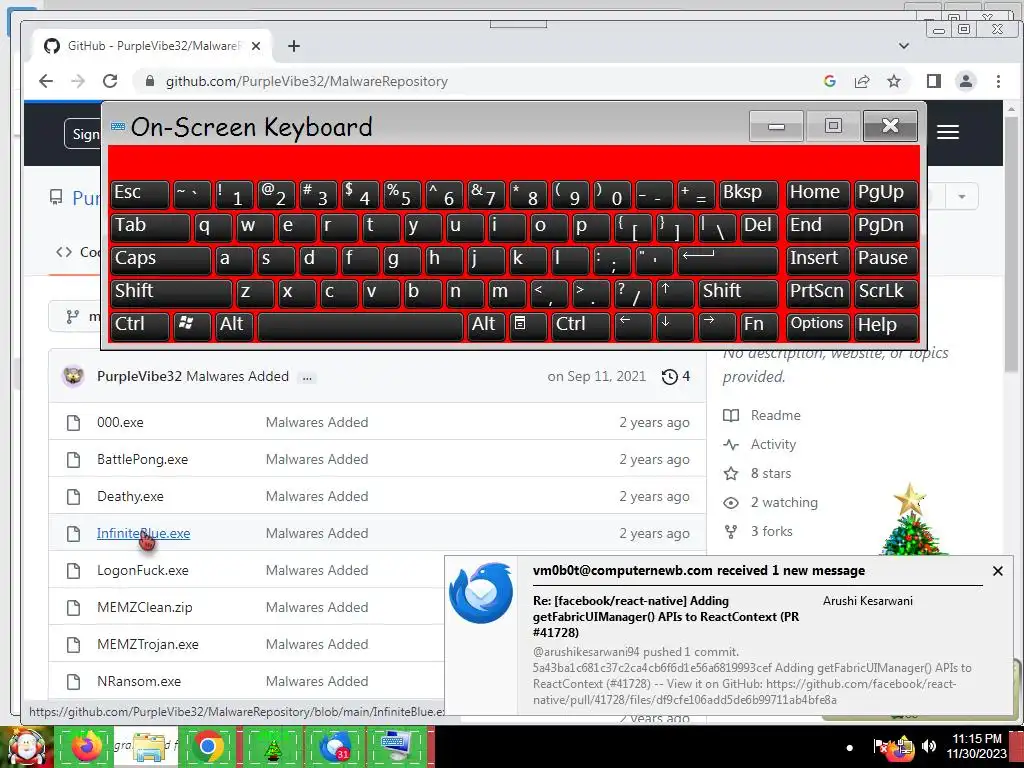Open the Santa start button
The height and width of the screenshot is (768, 1024).
[26, 746]
